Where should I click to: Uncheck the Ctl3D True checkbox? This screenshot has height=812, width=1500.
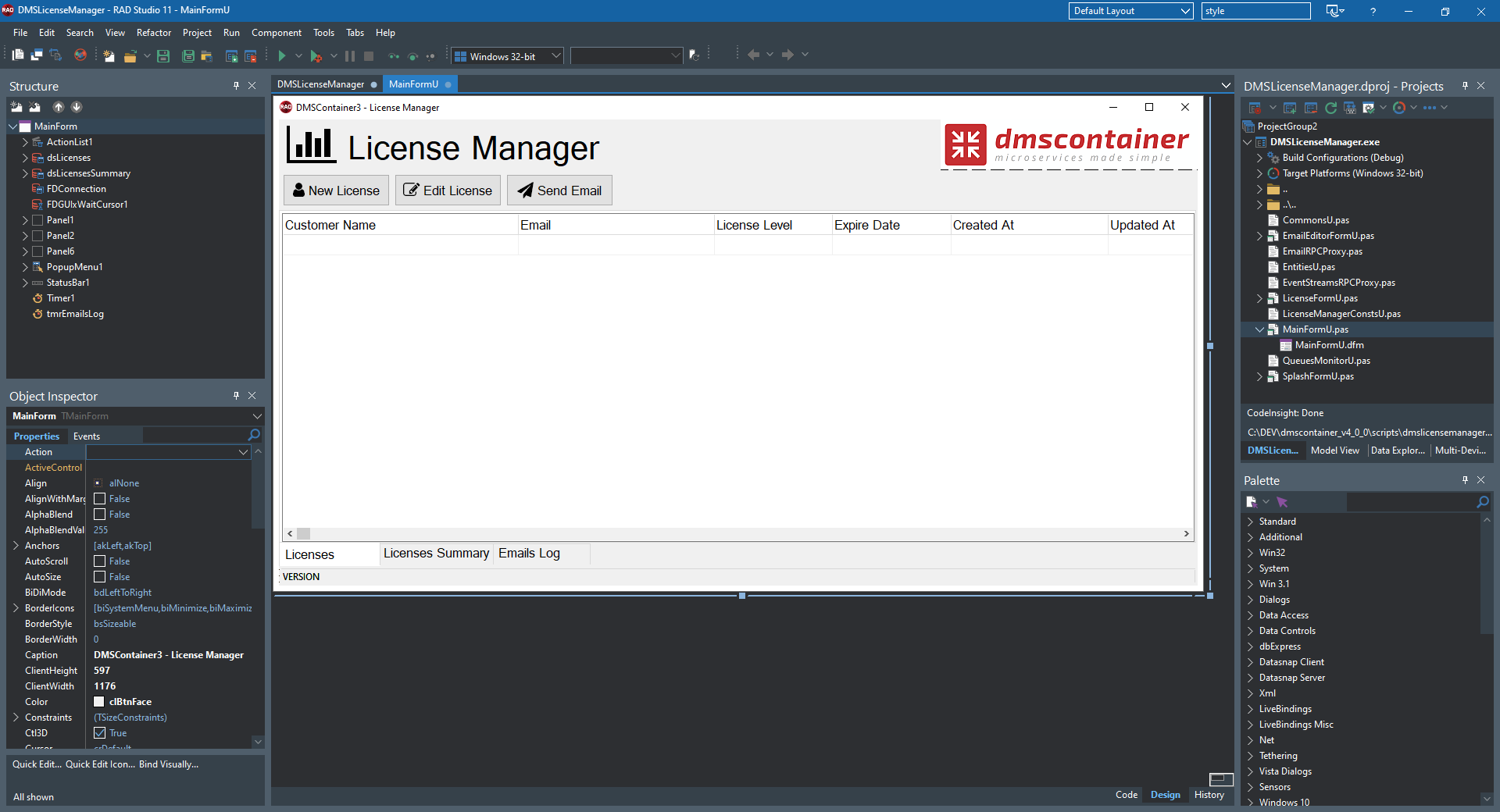click(99, 733)
